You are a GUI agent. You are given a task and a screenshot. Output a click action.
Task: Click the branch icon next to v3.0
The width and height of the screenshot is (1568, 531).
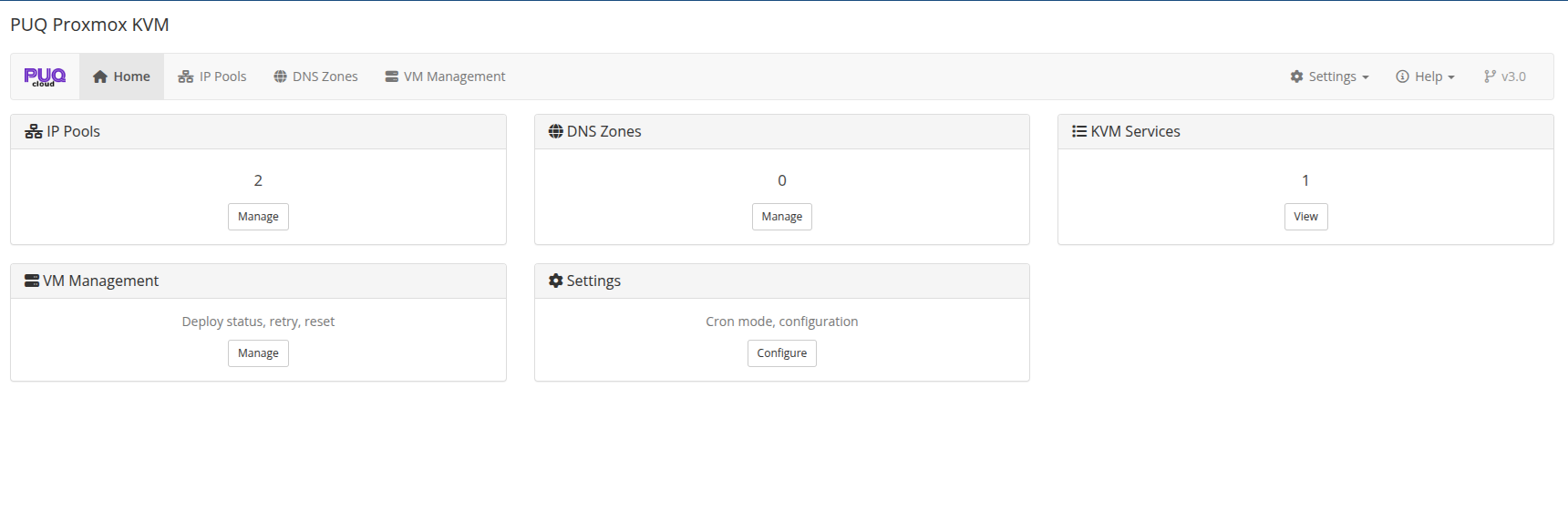pyautogui.click(x=1490, y=76)
